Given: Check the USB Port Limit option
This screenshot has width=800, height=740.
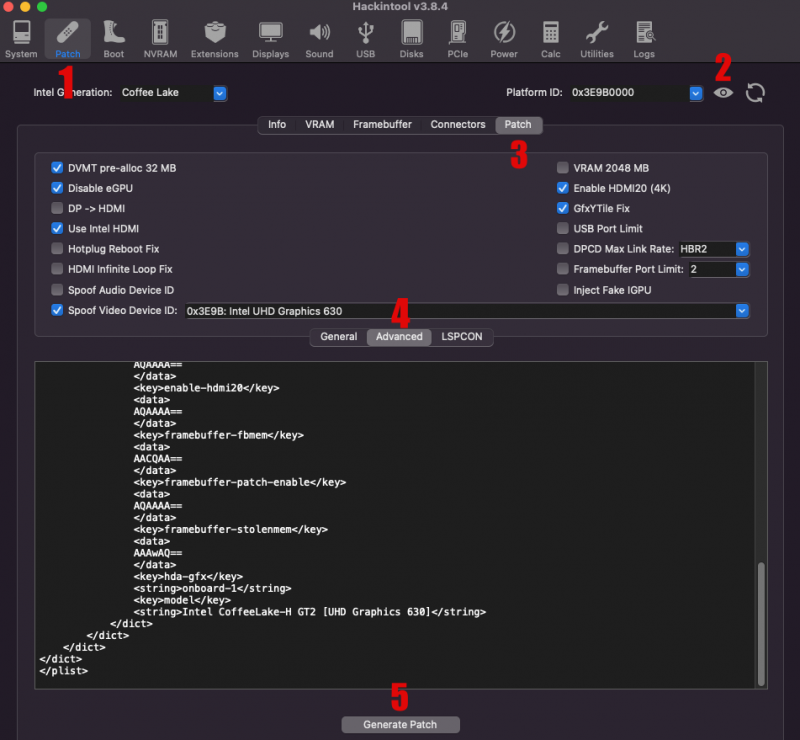Looking at the screenshot, I should [563, 229].
